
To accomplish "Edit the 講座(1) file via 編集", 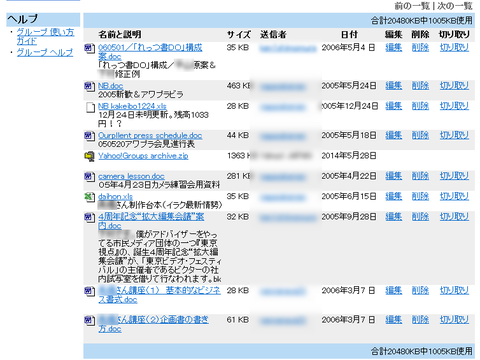I will (x=393, y=290).
